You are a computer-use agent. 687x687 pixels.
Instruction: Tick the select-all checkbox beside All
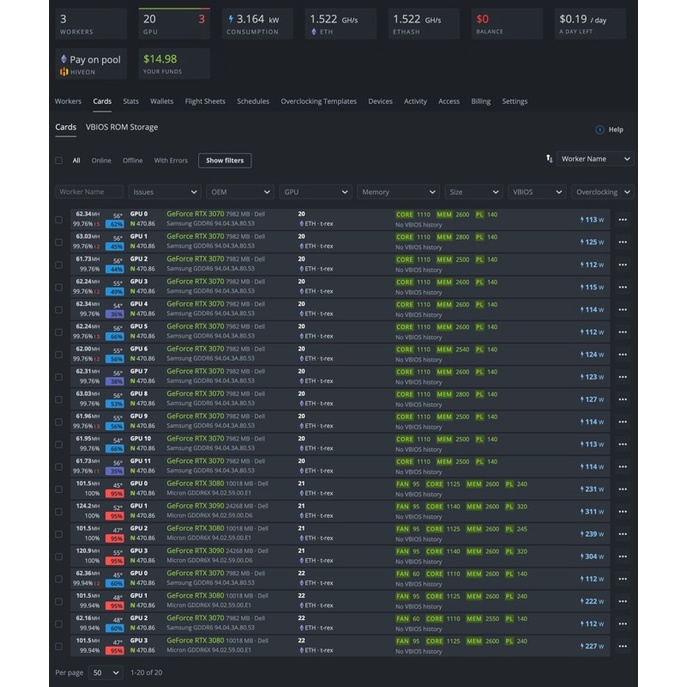(59, 160)
